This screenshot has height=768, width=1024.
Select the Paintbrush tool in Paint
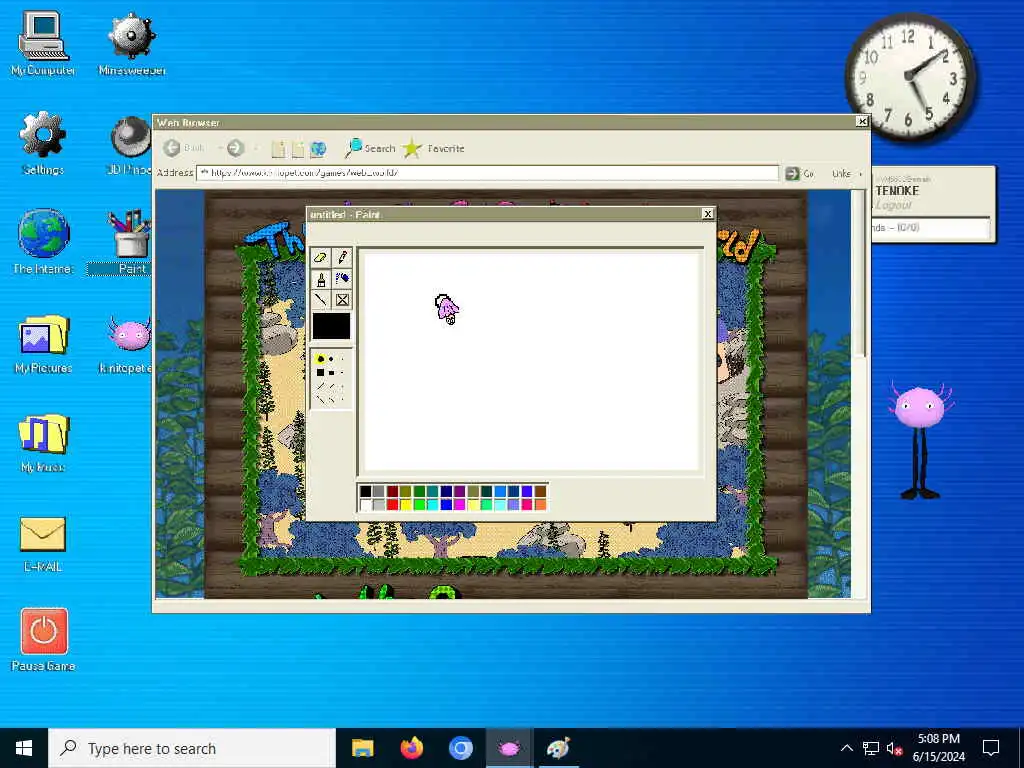coord(320,280)
